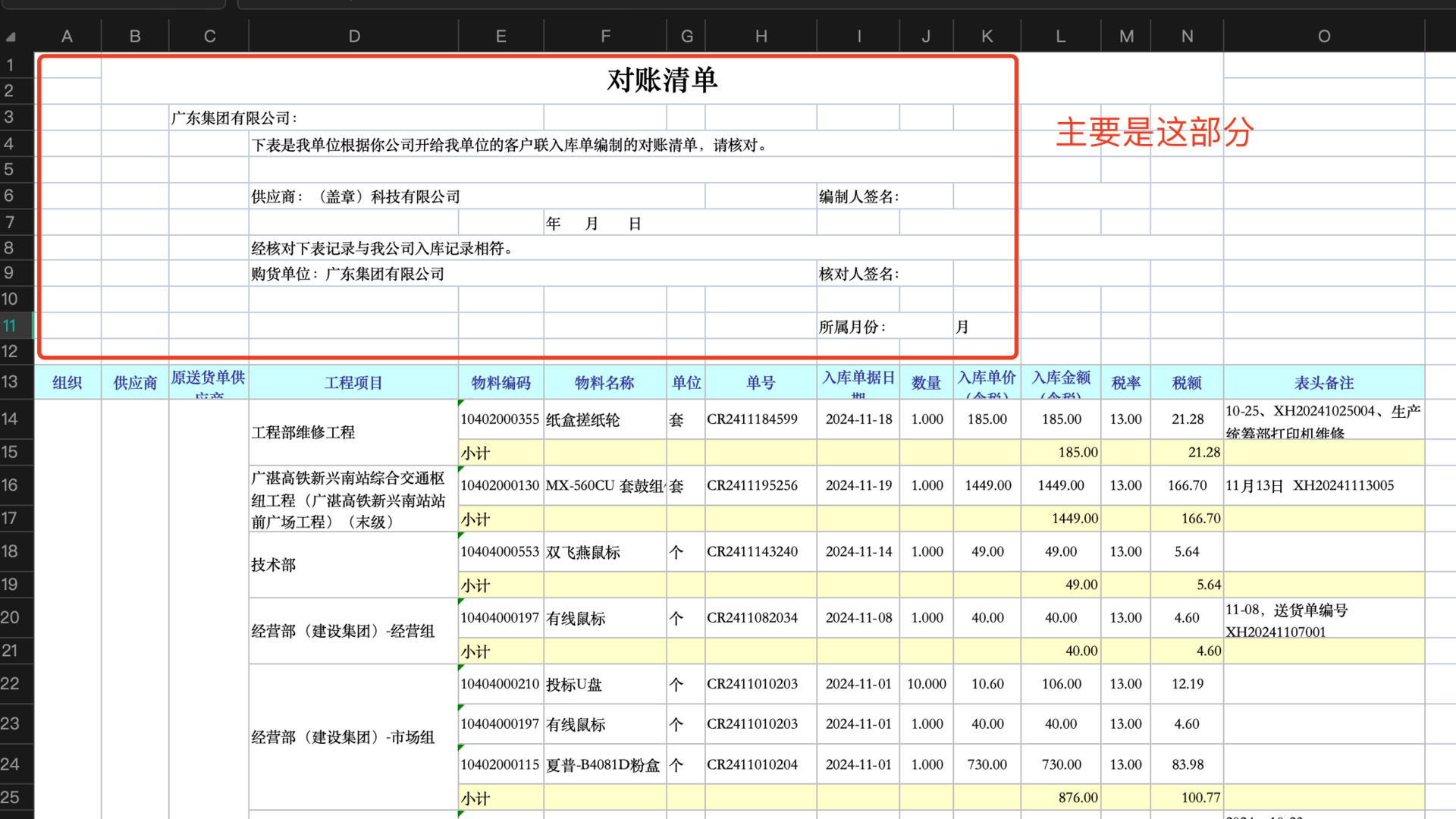Click order number CR2411082034
Viewport: 1456px width, 819px height.
tap(761, 617)
